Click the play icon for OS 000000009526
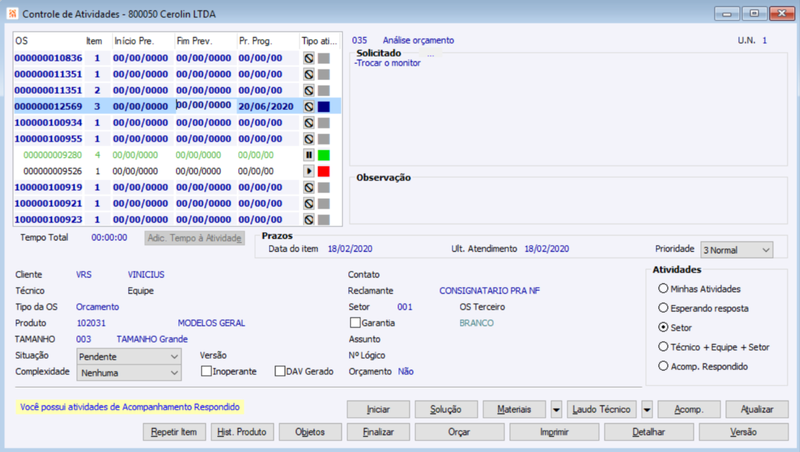800x452 pixels. pyautogui.click(x=309, y=171)
